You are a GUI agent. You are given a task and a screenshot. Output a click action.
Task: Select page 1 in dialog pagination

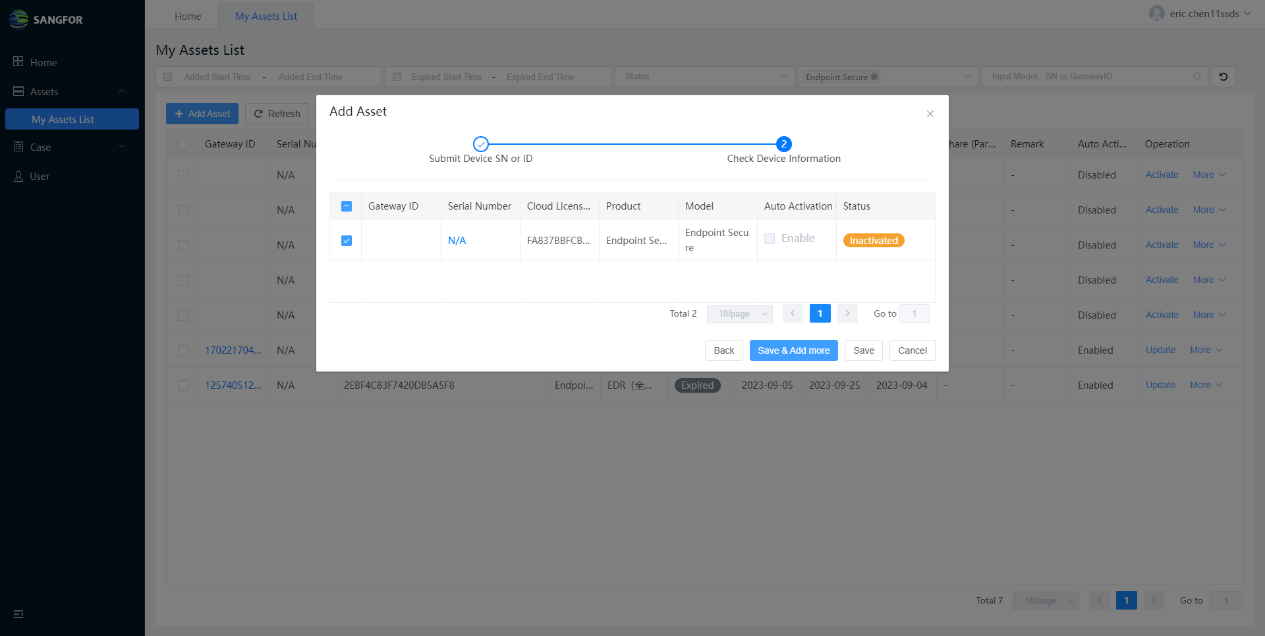[x=820, y=314]
